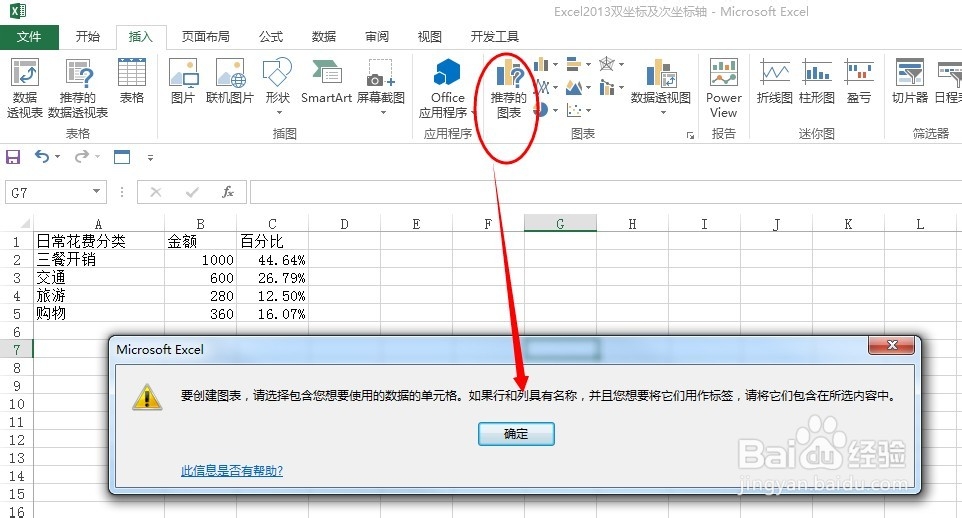Click the Redo arrow icon
Viewport: 962px width, 518px height.
click(x=82, y=157)
